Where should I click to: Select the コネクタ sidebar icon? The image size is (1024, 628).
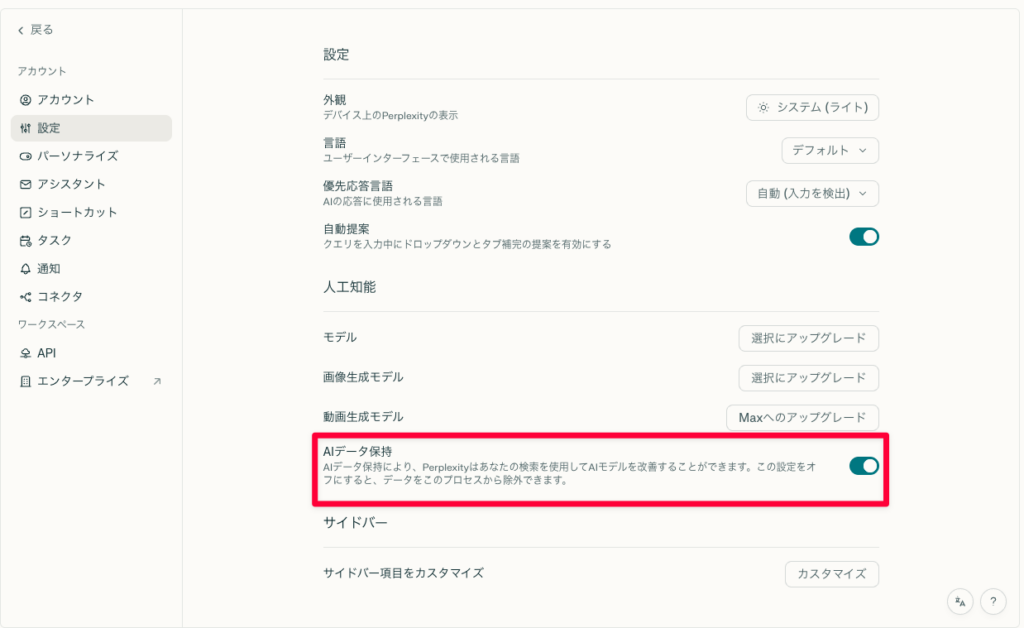(x=23, y=295)
